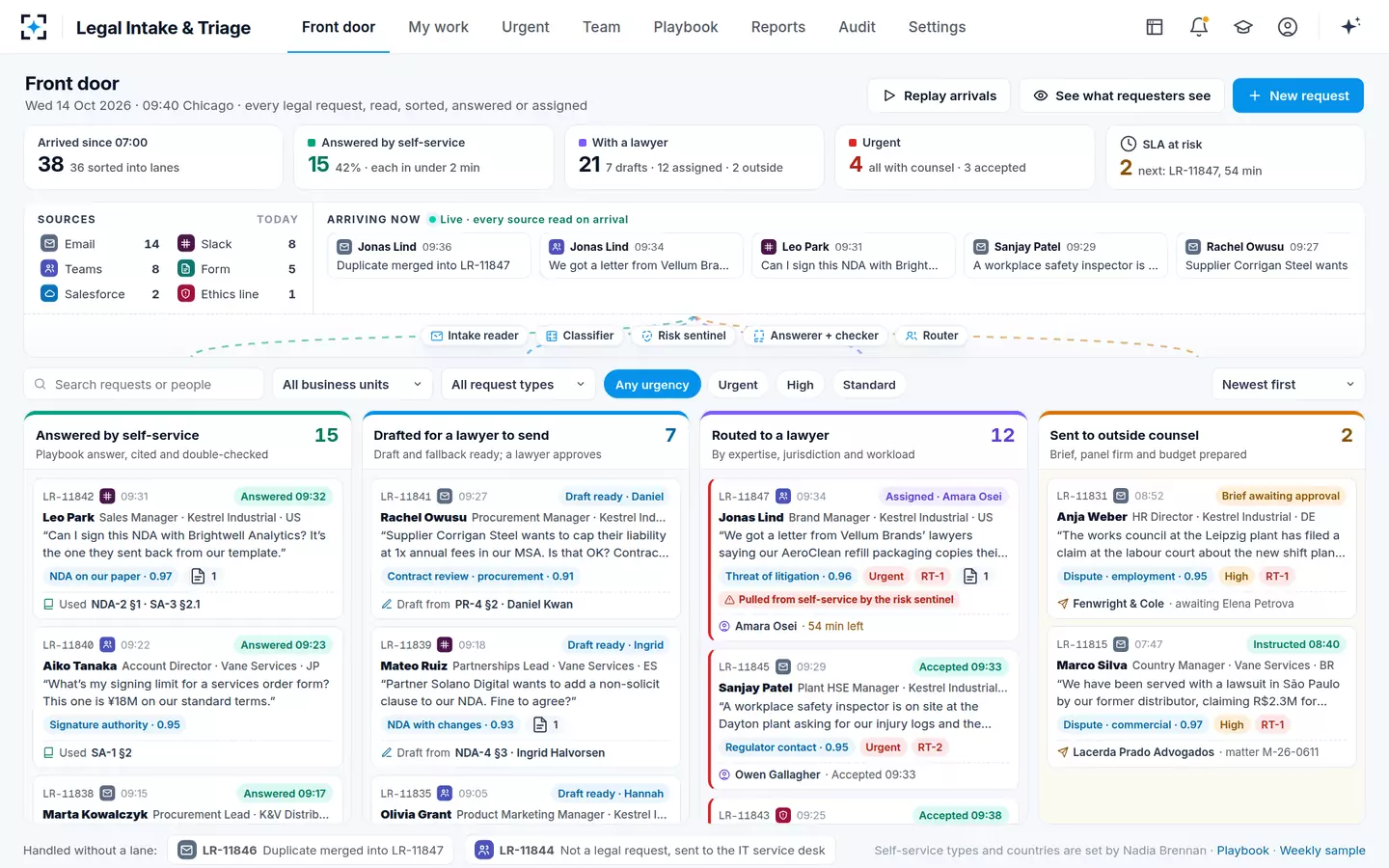Click the Form source icon
The height and width of the screenshot is (868, 1389).
[186, 269]
